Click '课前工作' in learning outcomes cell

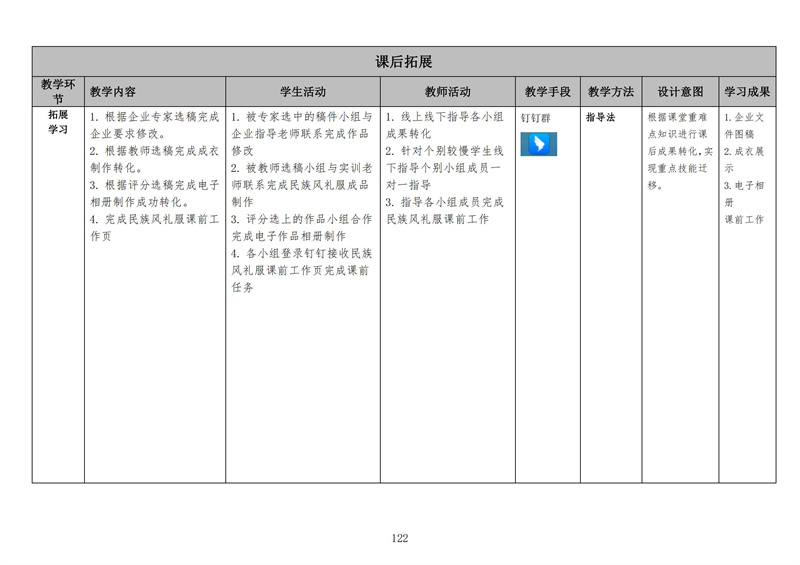(744, 219)
